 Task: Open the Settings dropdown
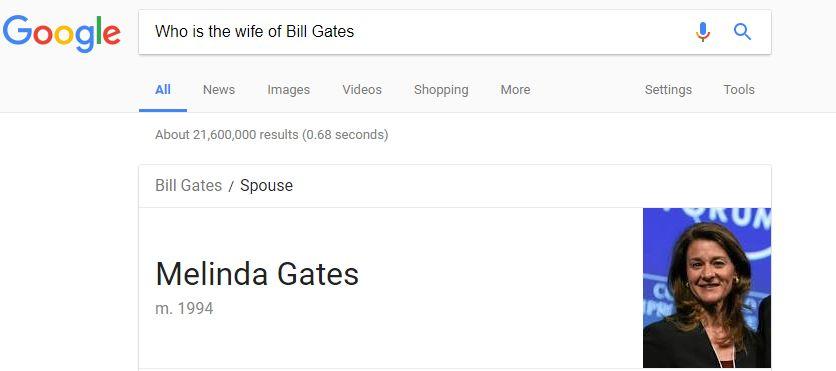pos(668,90)
